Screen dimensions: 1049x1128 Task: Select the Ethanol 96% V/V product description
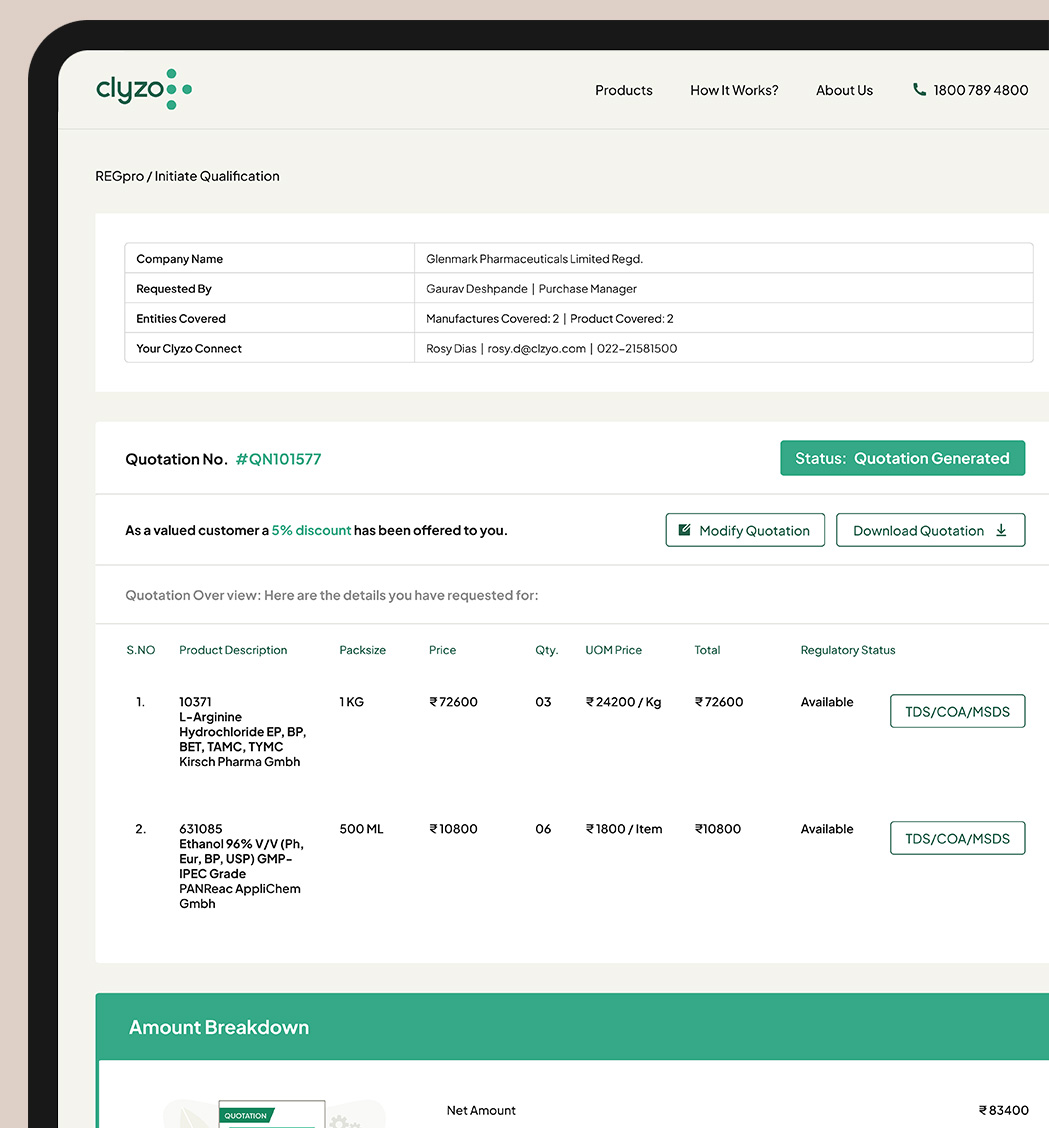pos(241,866)
